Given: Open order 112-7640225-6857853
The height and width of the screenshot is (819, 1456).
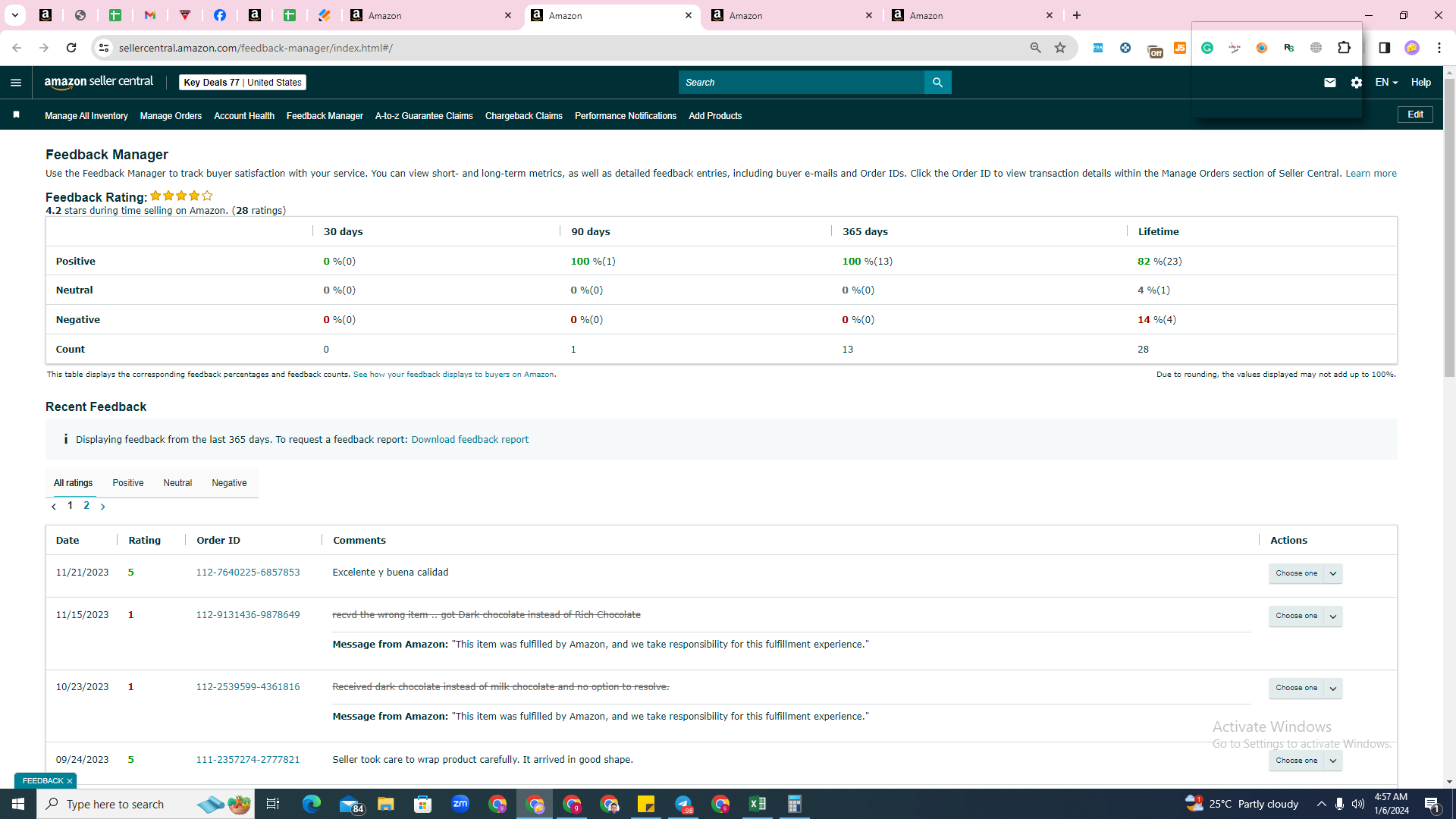Looking at the screenshot, I should pos(248,573).
